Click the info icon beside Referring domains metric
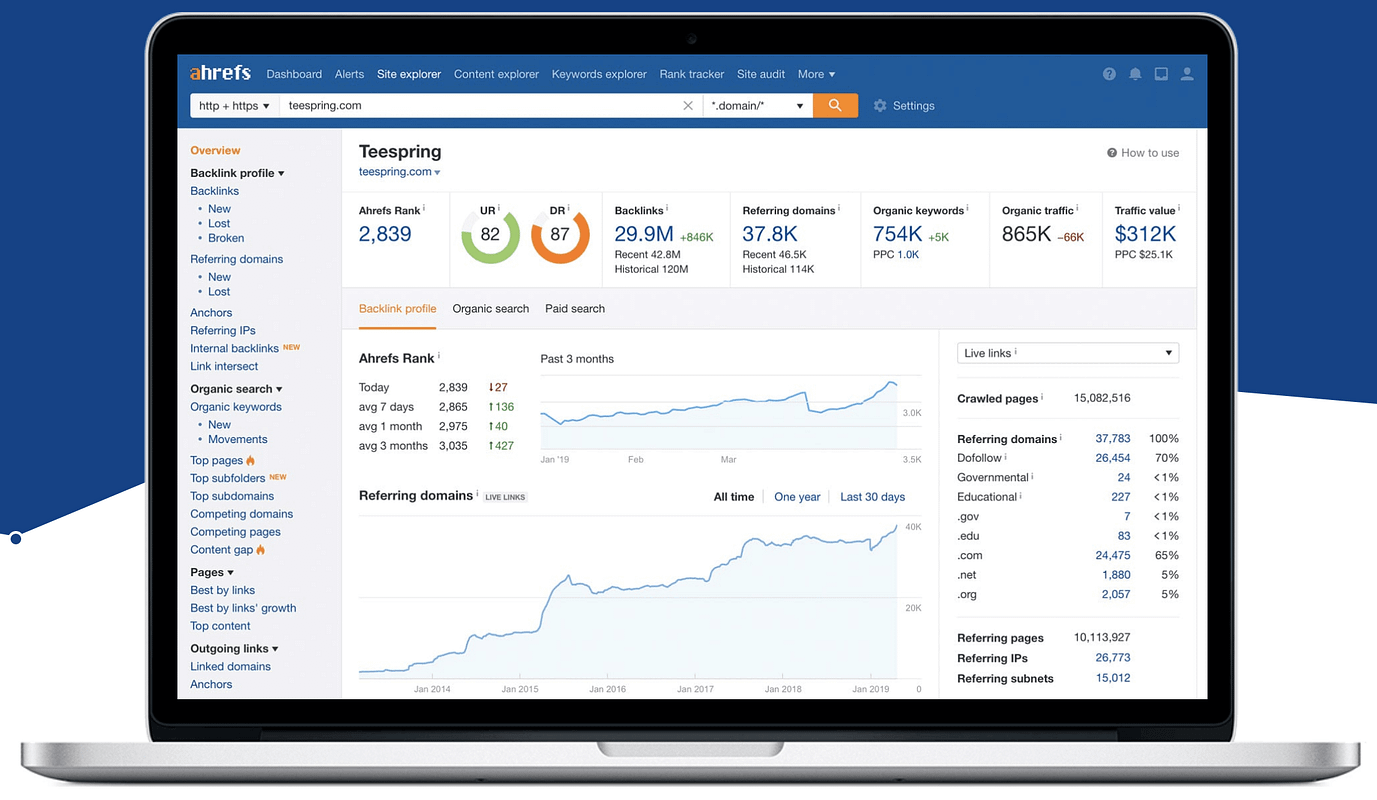This screenshot has width=1377, height=800. [839, 209]
